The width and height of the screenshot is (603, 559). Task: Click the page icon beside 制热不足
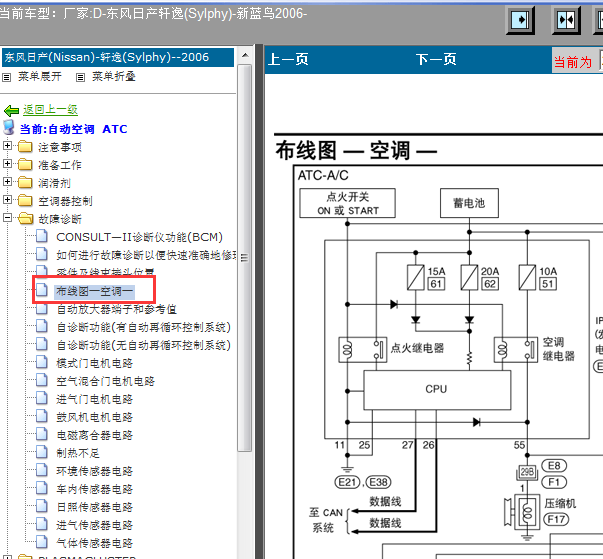42,452
